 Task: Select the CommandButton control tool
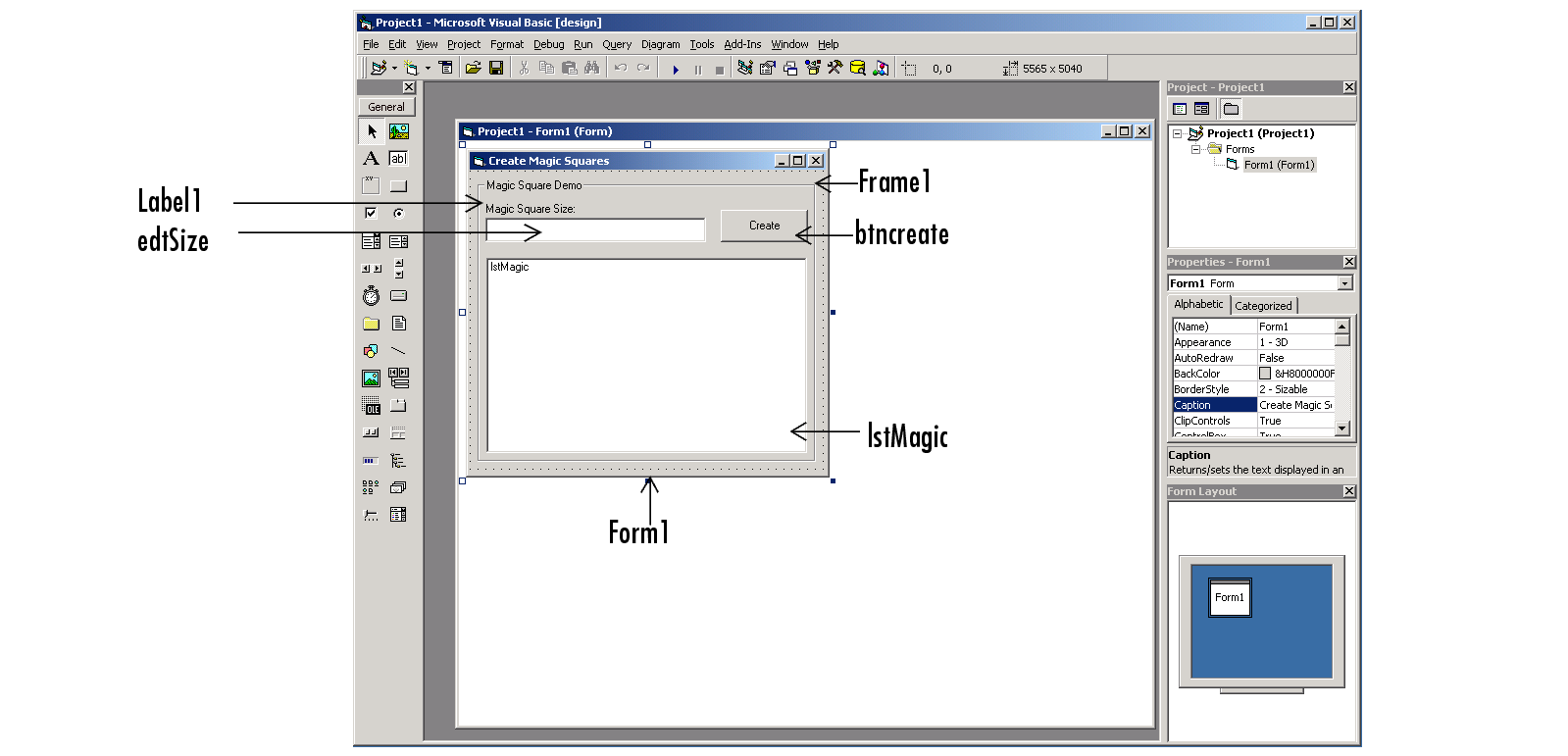399,185
